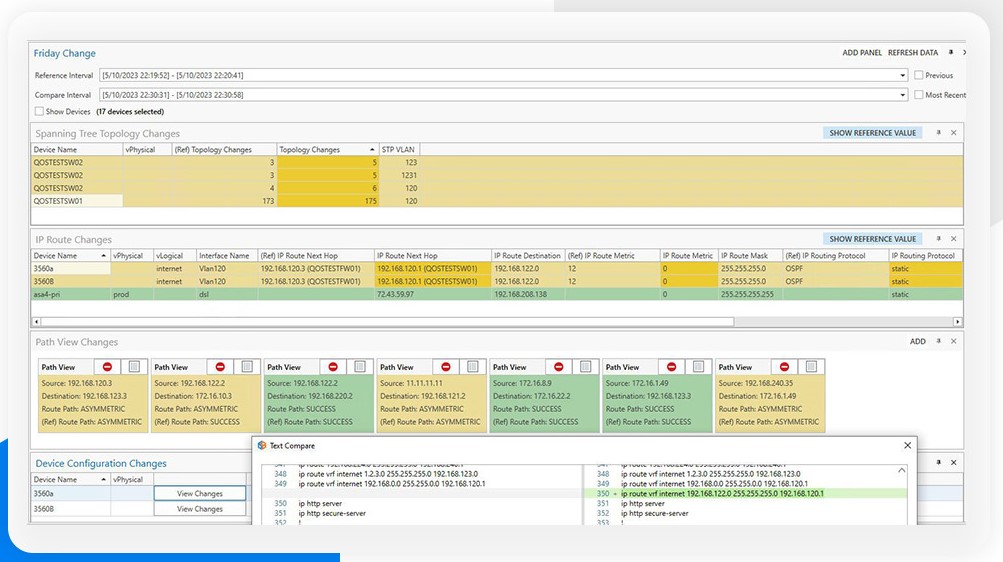Pin the Friday Change dashboard panel
Image resolution: width=1003 pixels, height=562 pixels.
click(951, 52)
